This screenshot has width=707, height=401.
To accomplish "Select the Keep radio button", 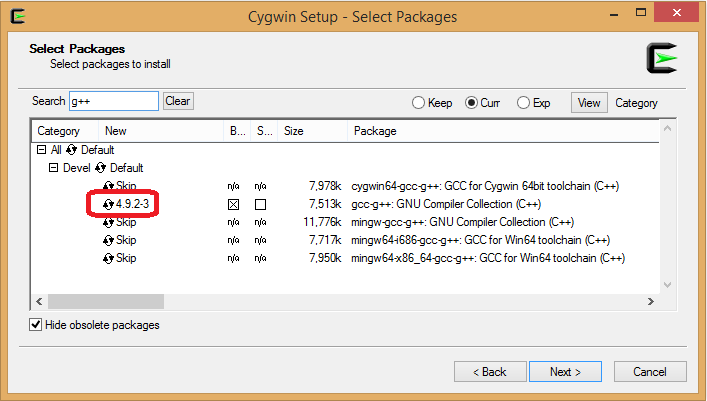I will point(419,103).
